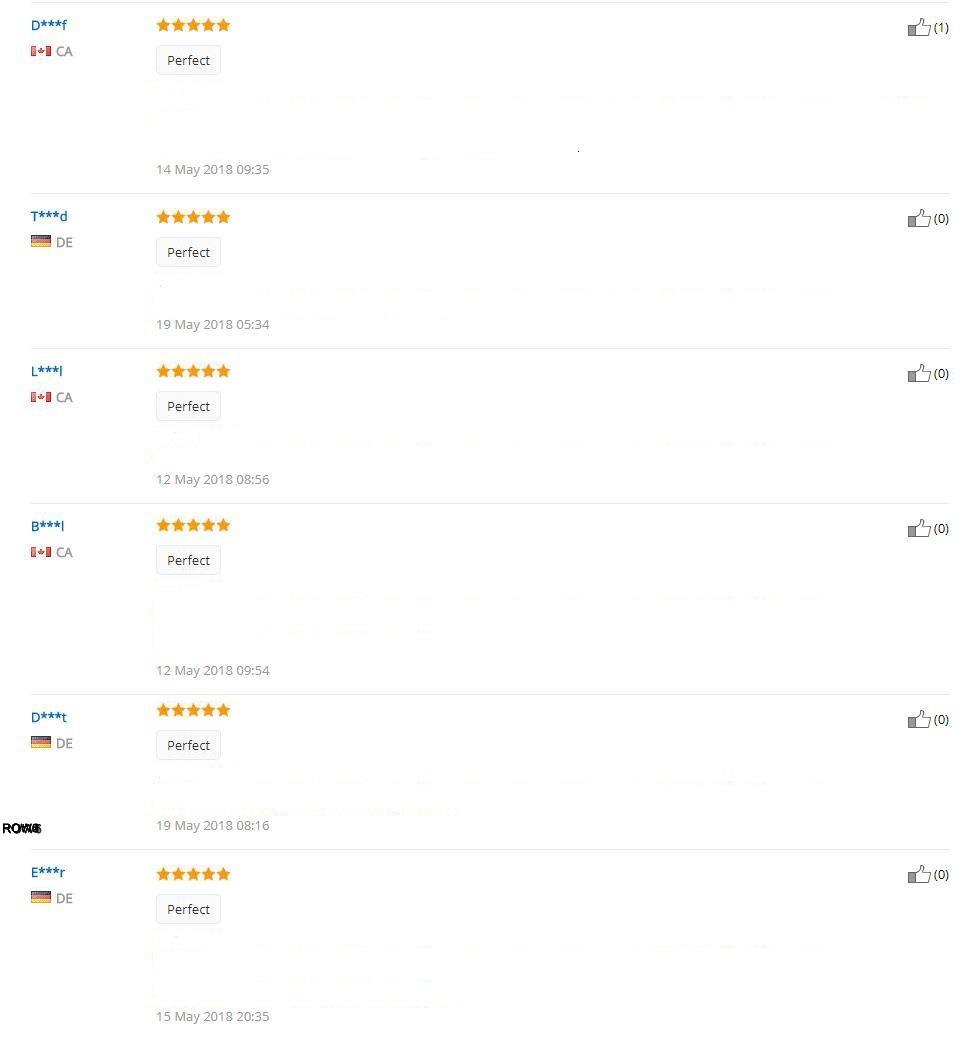Click the five-star rating on T***d's review
Viewport: 977px width, 1039px height.
pyautogui.click(x=193, y=217)
